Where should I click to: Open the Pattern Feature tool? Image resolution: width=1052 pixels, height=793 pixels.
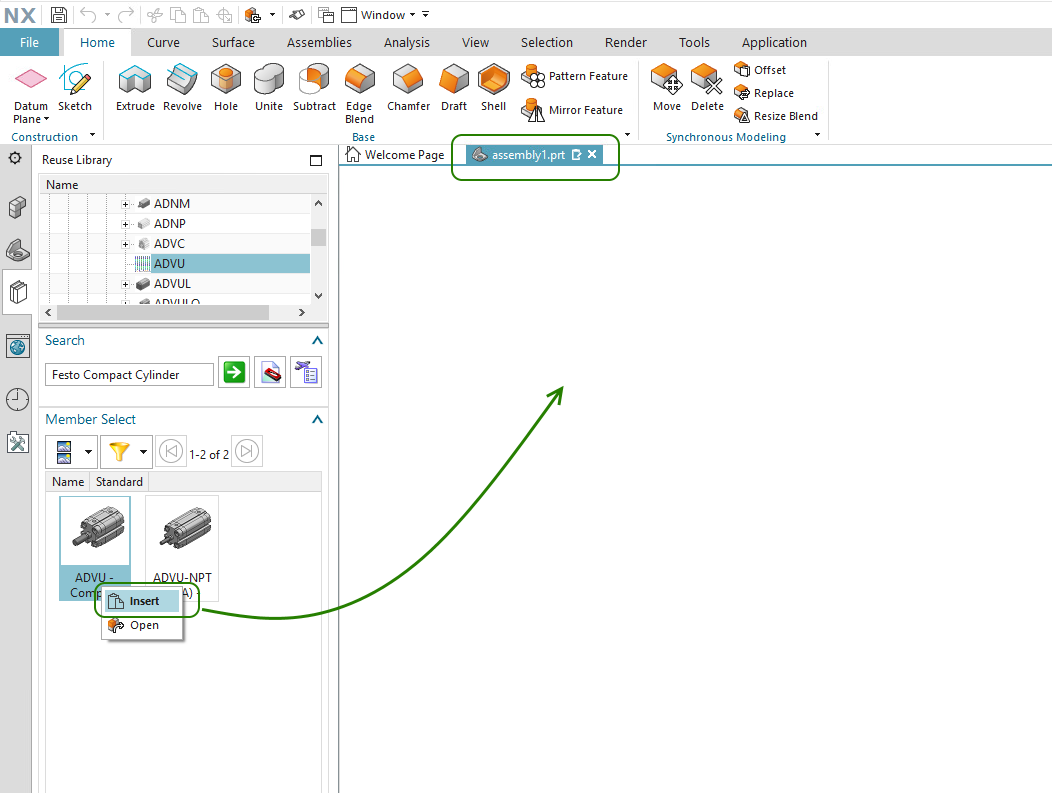(575, 76)
